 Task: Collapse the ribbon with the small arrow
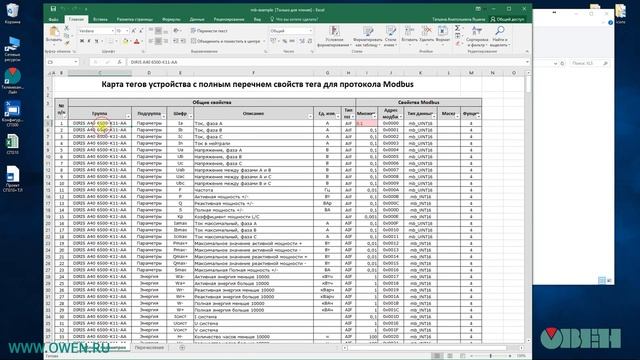point(527,51)
